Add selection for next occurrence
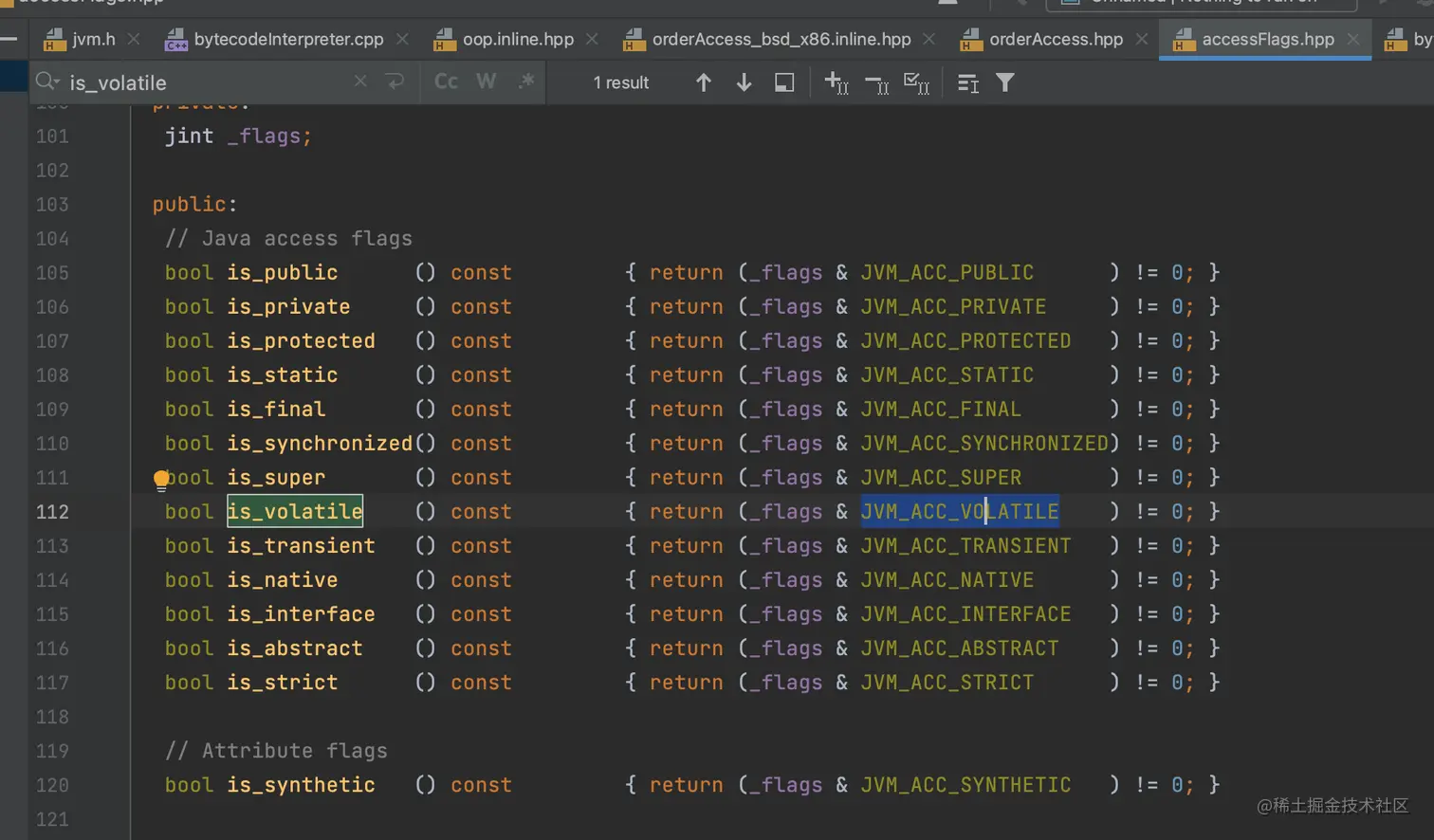Screen dimensions: 1434x840 tap(836, 82)
